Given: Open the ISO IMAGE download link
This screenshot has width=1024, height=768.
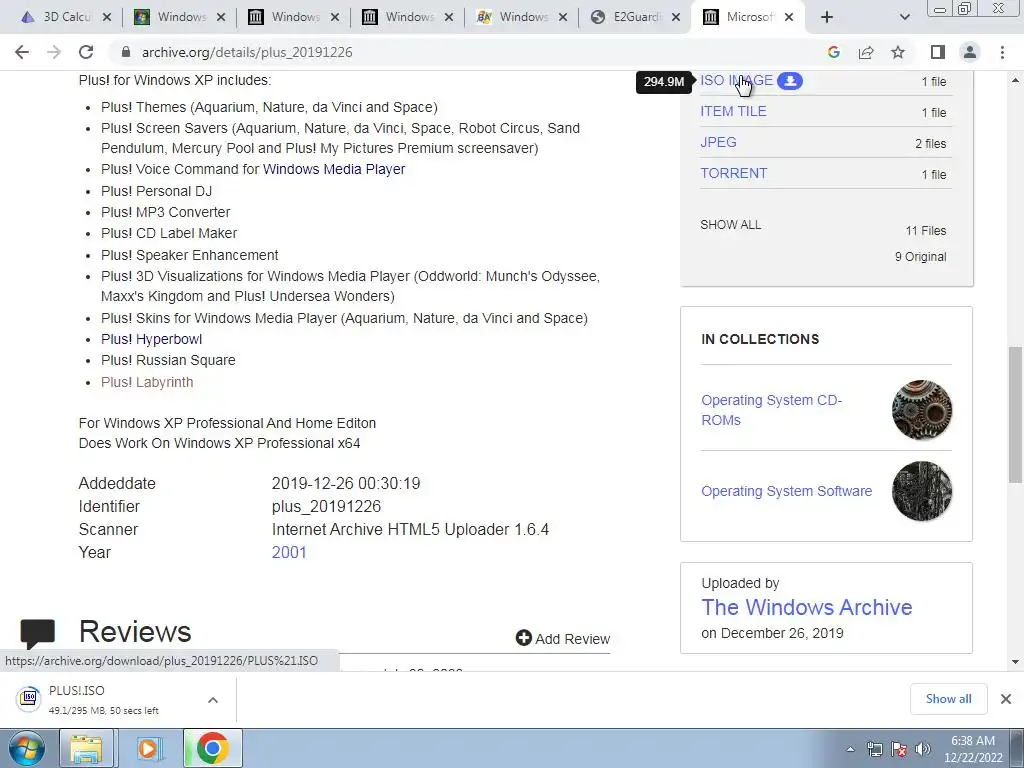Looking at the screenshot, I should point(736,80).
